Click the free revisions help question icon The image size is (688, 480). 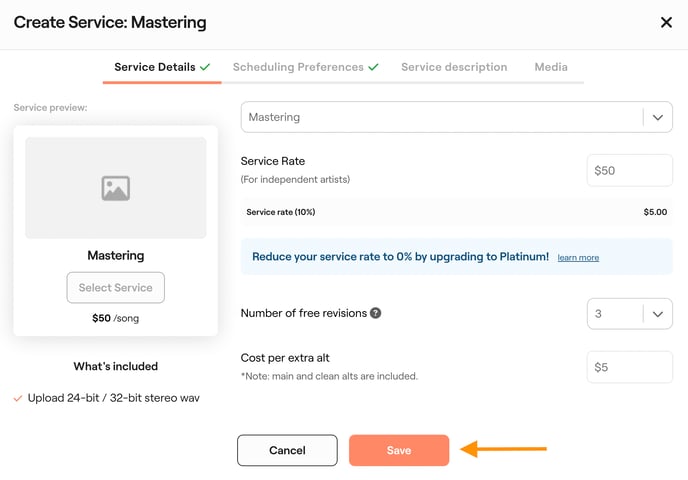376,313
